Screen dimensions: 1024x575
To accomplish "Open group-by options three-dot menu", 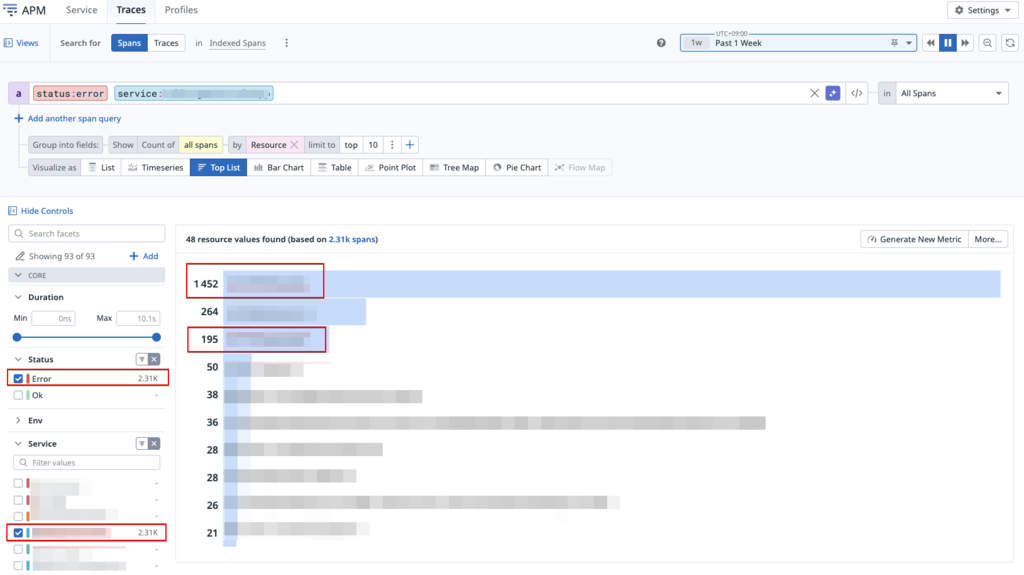I will pyautogui.click(x=392, y=145).
